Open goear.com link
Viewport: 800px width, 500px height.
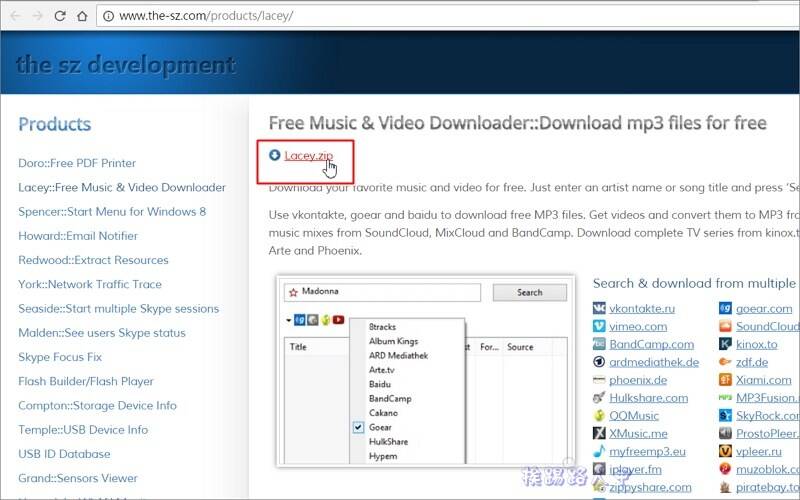tap(764, 309)
